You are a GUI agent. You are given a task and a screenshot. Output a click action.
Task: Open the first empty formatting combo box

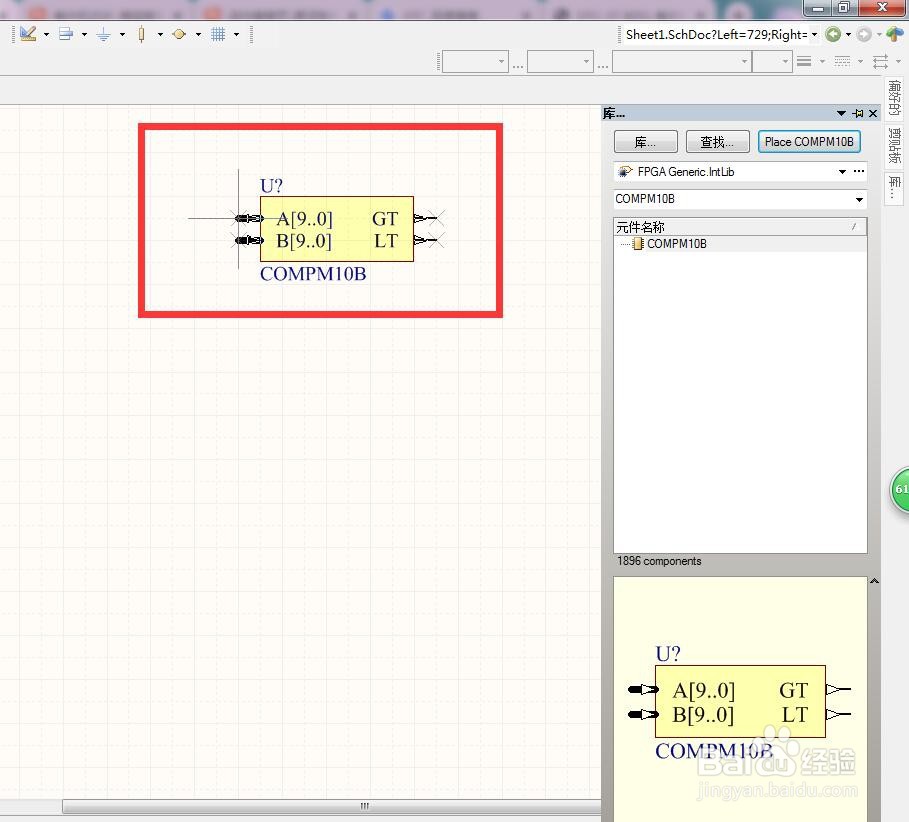click(475, 61)
